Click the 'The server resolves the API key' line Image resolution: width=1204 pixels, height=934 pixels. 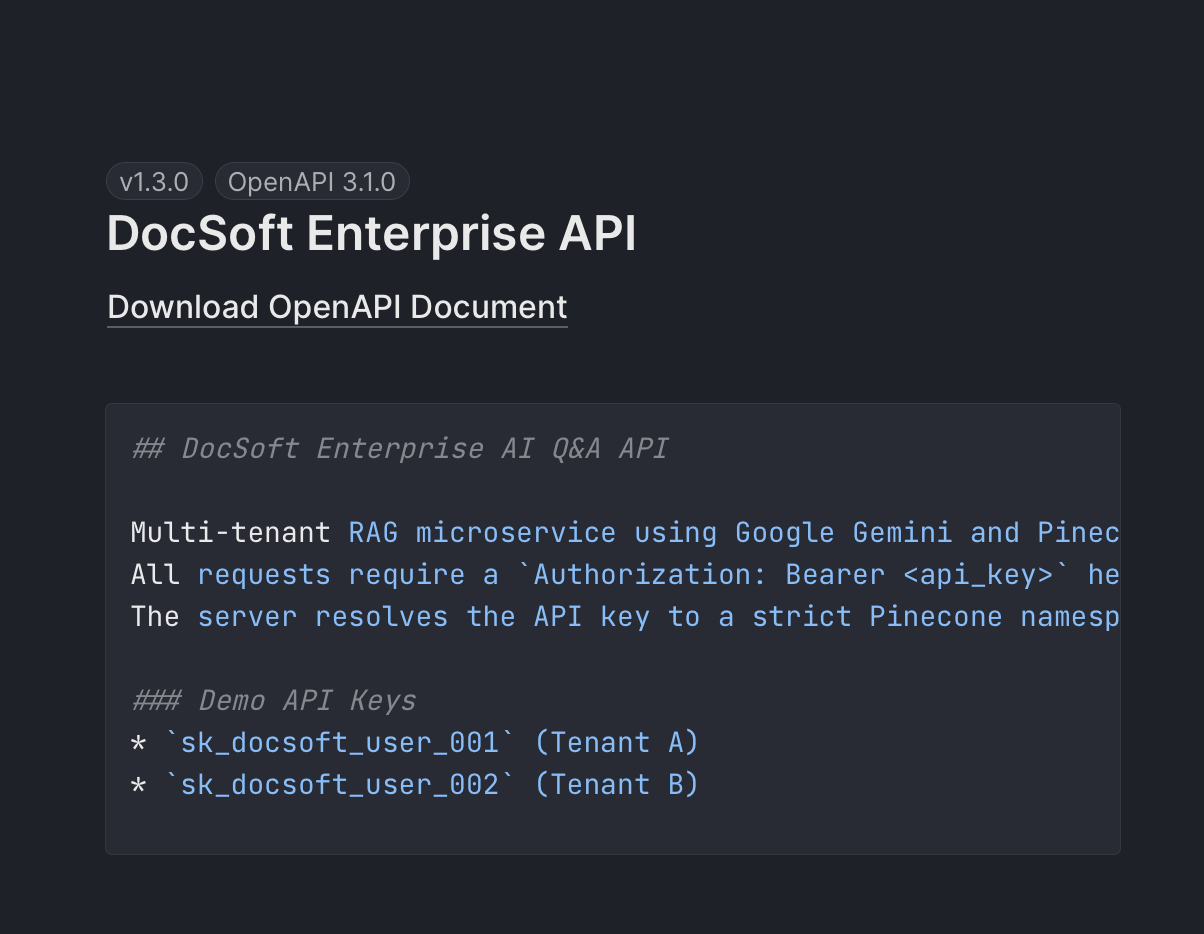[625, 616]
